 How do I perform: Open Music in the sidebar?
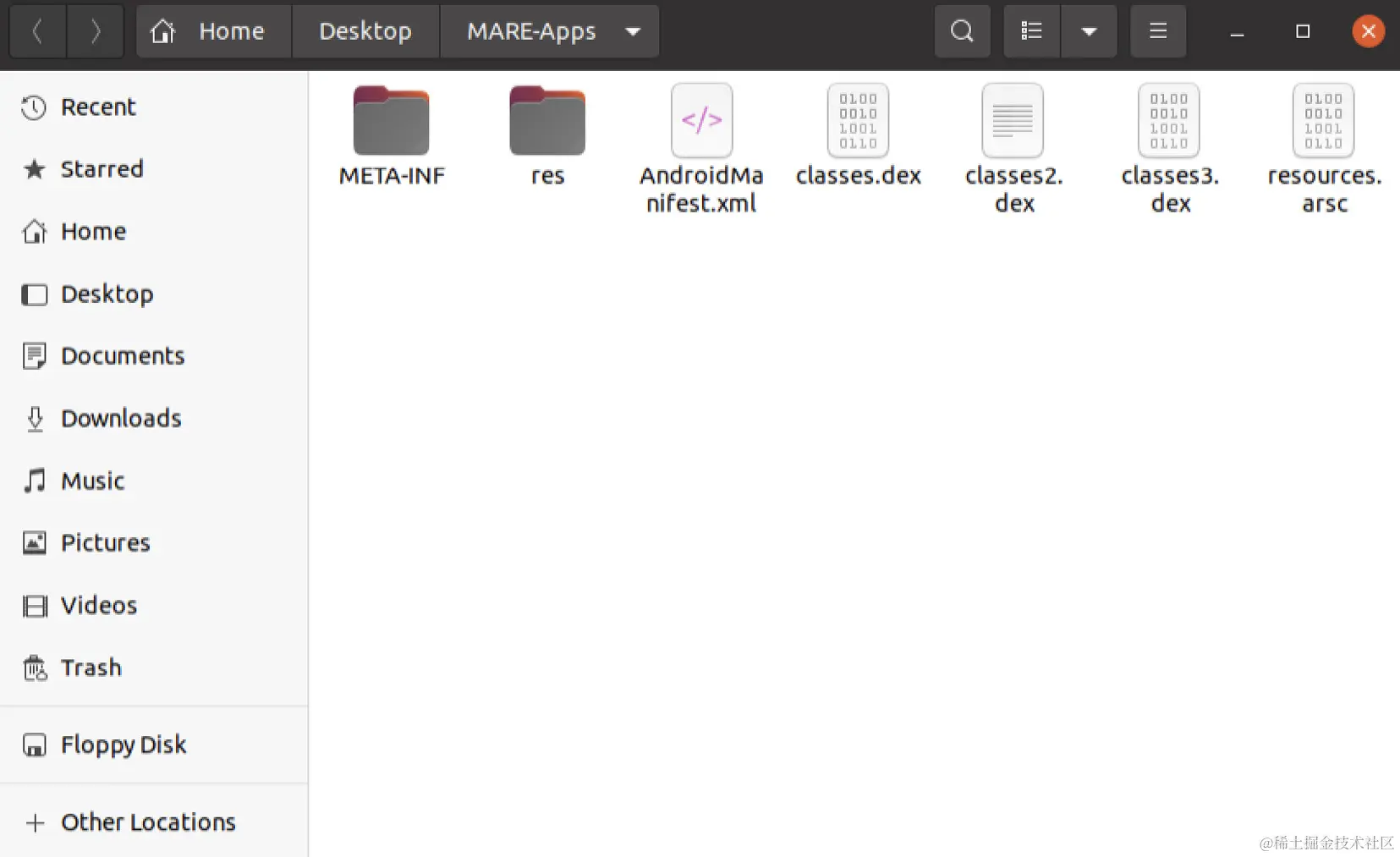(154, 481)
